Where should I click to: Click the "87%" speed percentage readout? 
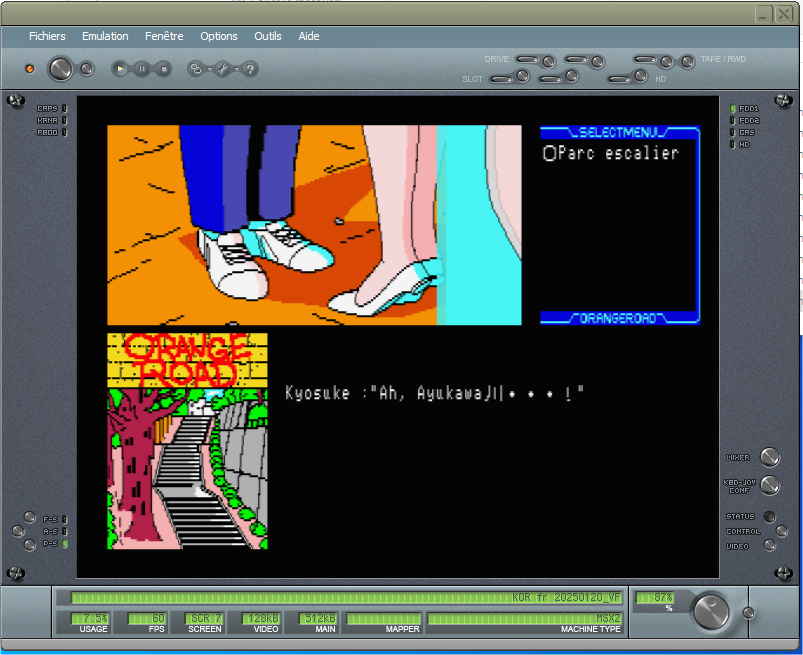coord(655,598)
